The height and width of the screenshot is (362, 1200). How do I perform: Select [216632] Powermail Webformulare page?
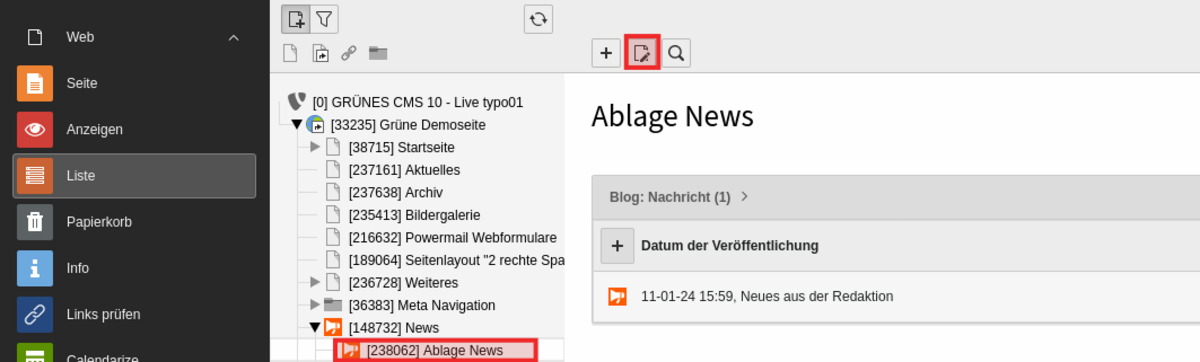click(x=453, y=237)
